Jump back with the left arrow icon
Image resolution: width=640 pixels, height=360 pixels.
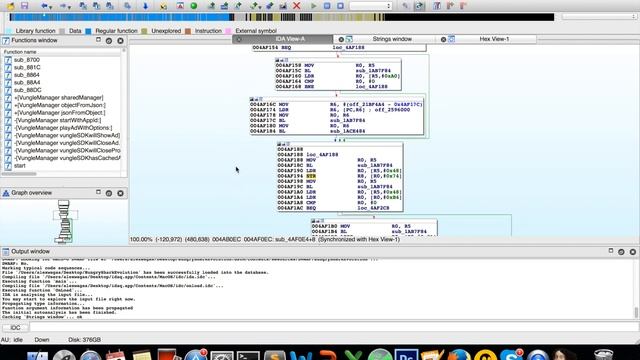(x=44, y=6)
